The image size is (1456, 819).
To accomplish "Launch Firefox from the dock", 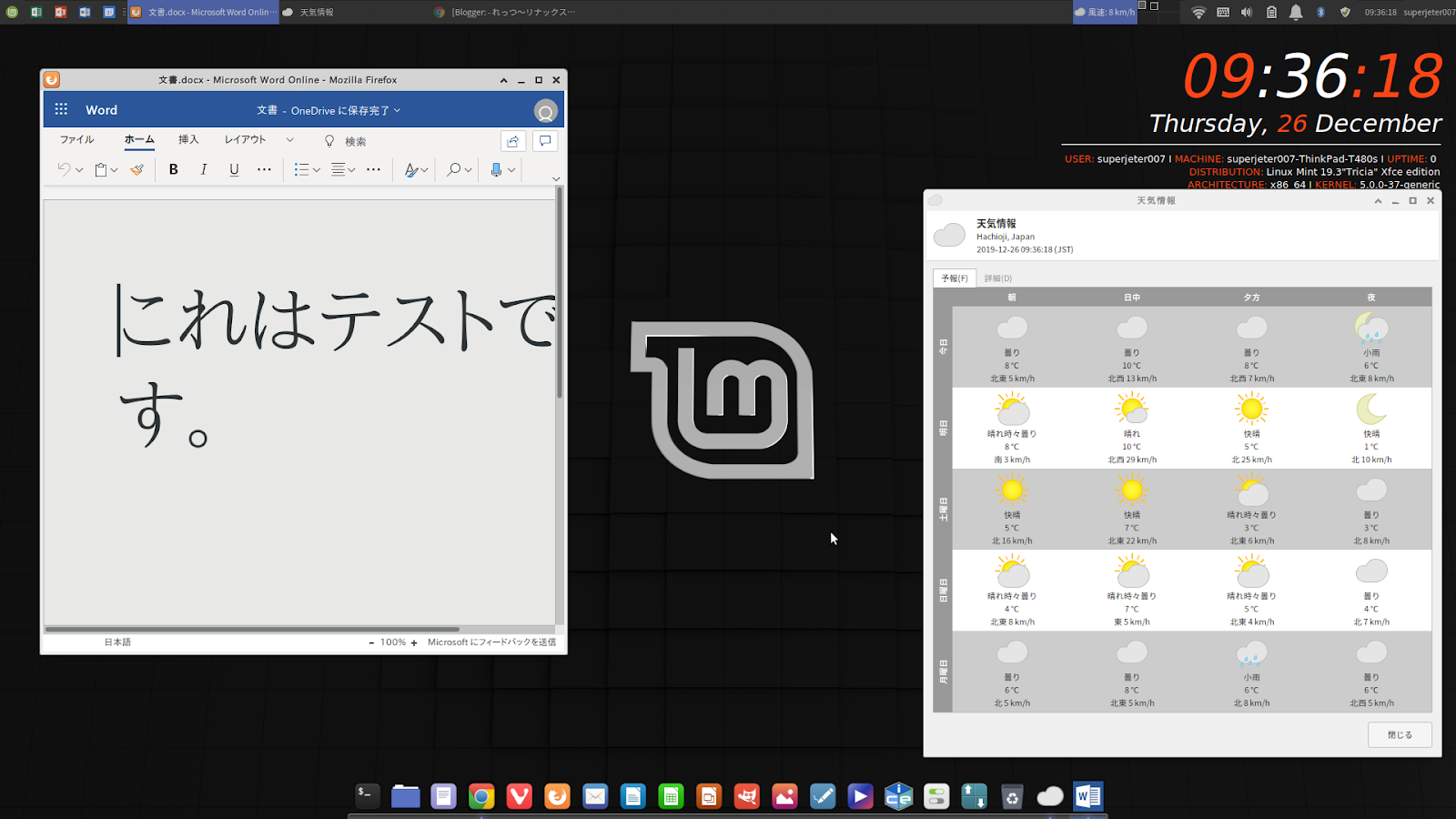I will 557,797.
